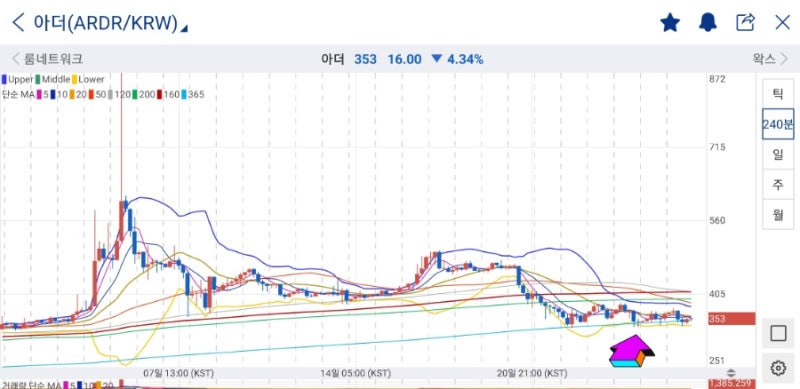Screen dimensions: 800x389
Task: Go to next coin 왁스
Action: tap(770, 59)
